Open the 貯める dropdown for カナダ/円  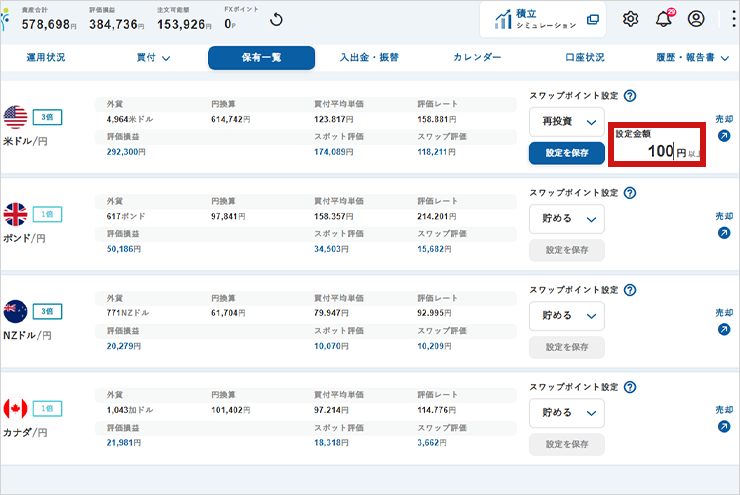567,413
